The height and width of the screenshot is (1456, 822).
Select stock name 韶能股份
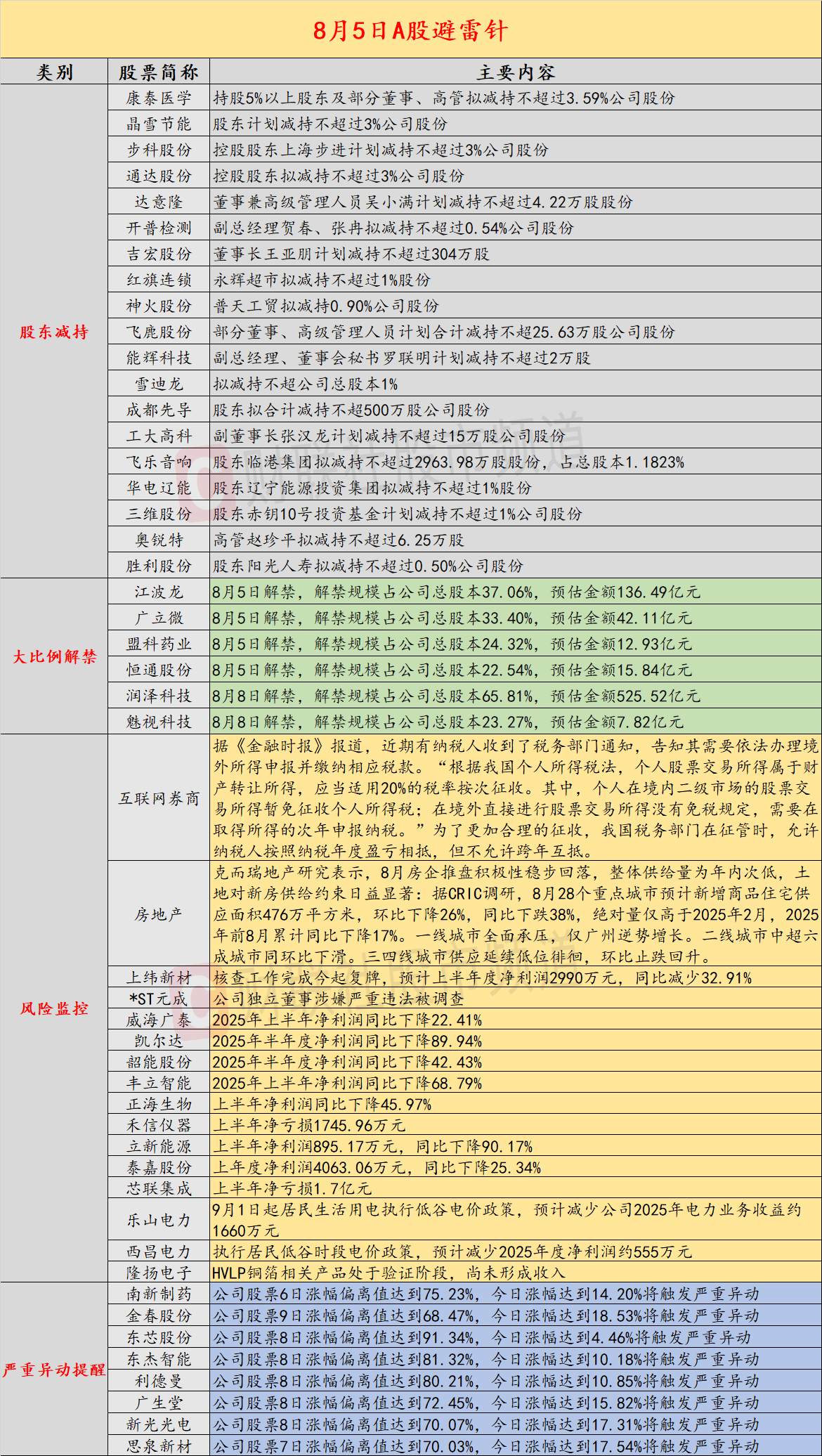159,1062
